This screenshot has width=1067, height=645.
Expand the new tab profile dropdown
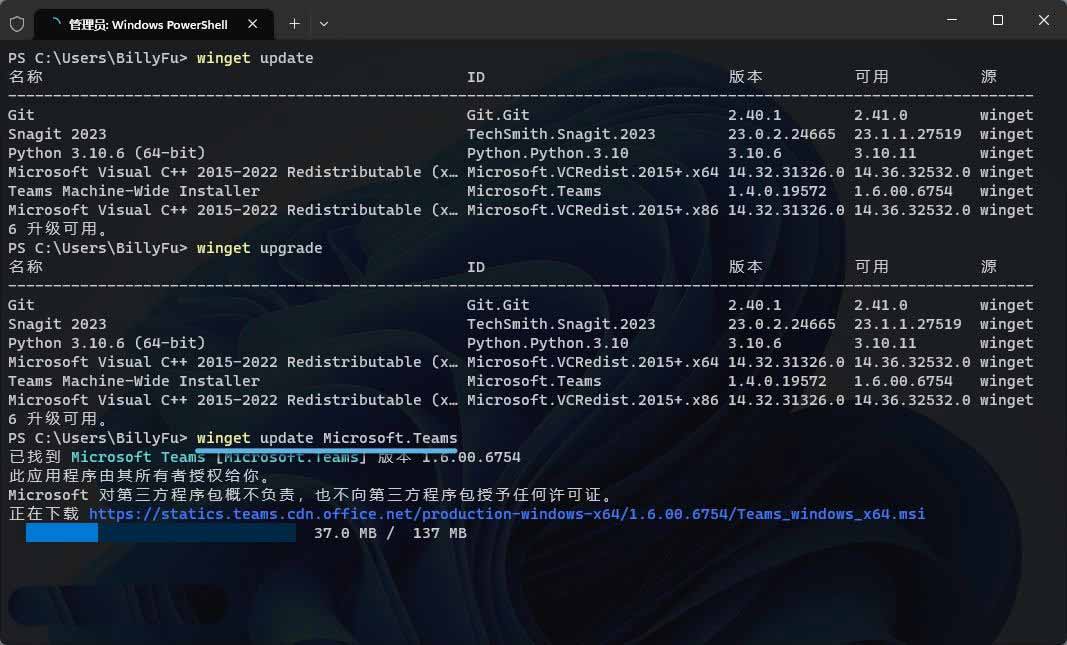[x=324, y=24]
